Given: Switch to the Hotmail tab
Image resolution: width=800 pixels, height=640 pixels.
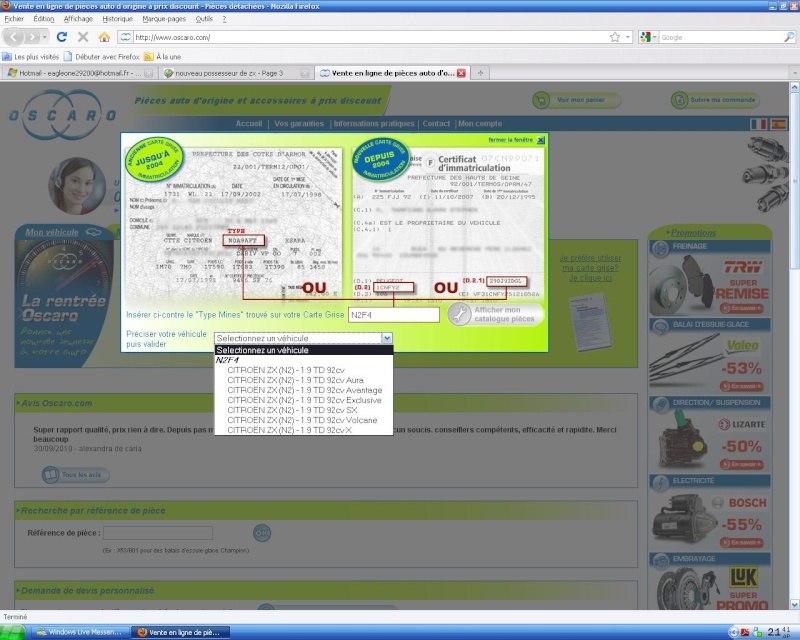Looking at the screenshot, I should (79, 73).
